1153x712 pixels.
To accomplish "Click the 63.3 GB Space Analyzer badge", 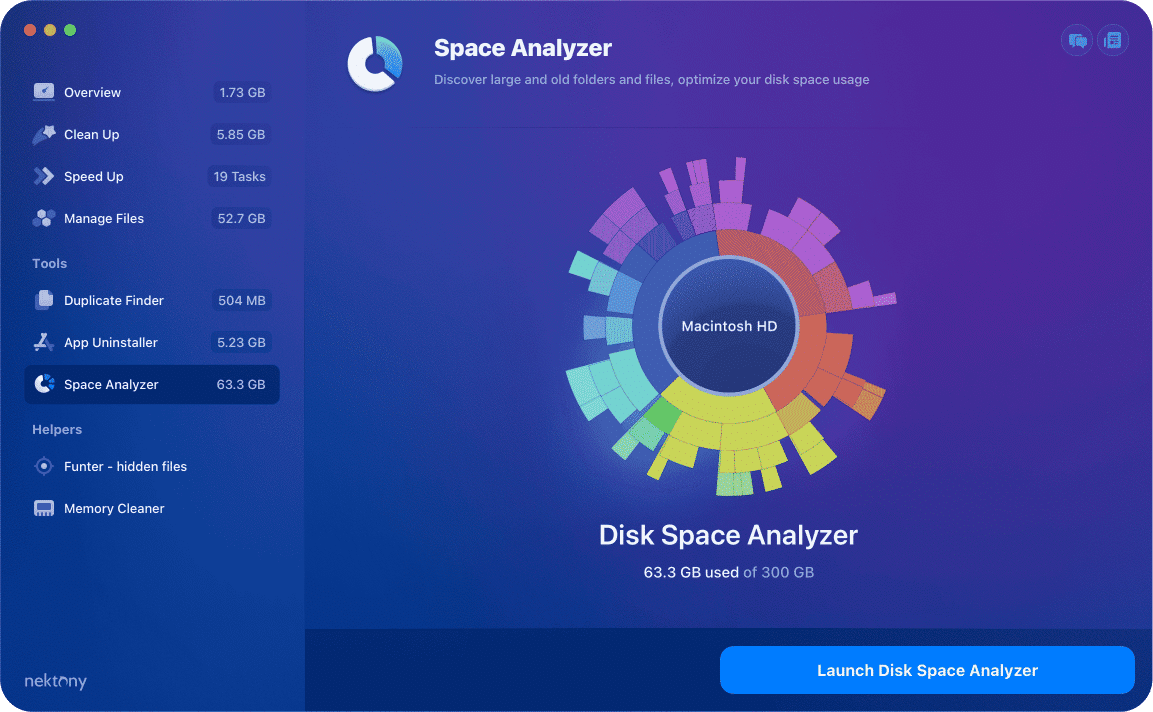I will tap(240, 384).
